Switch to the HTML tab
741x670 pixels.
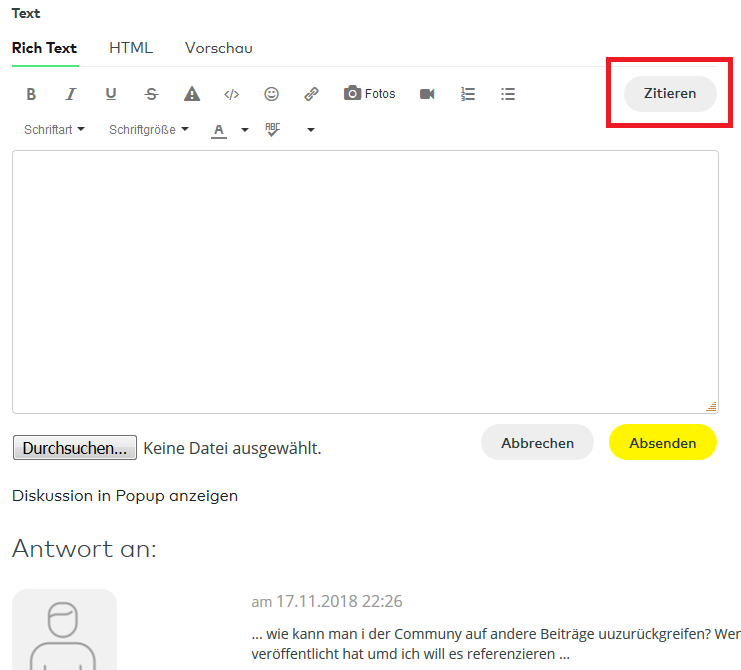131,48
